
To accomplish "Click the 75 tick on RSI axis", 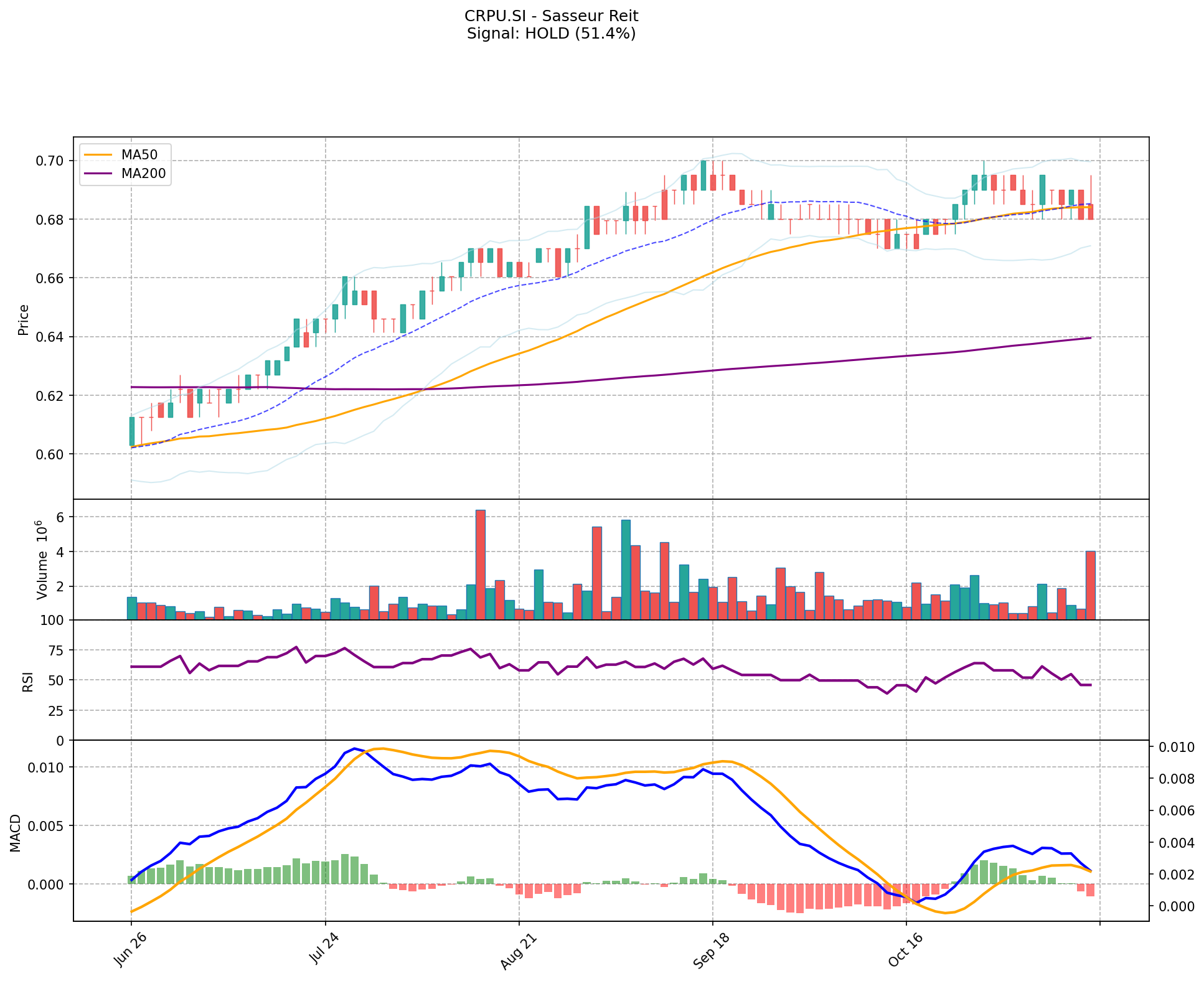I will 56,650.
